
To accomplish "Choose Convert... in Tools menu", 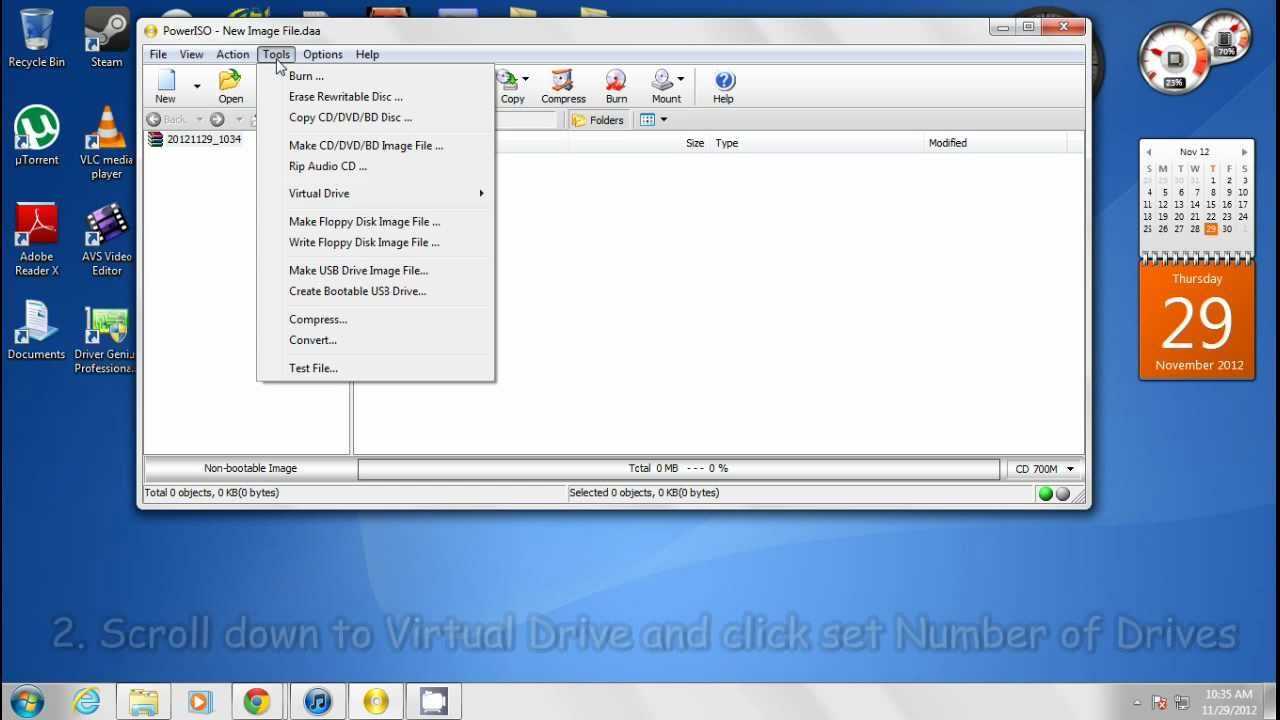I will 375,341.
